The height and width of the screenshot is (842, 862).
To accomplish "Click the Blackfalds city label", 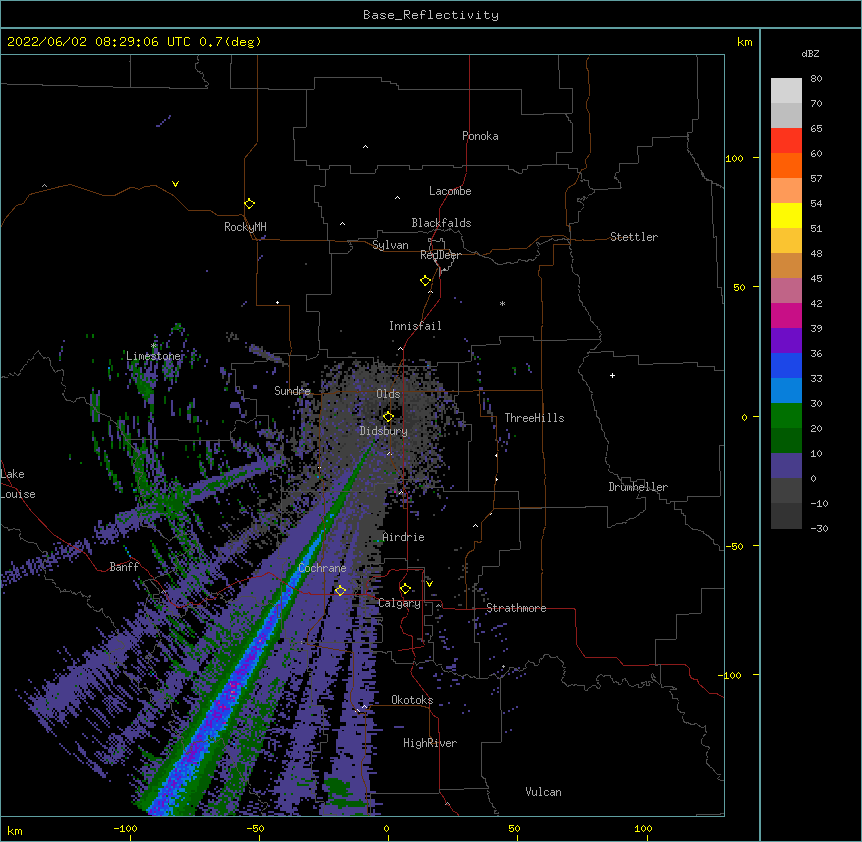I will (441, 223).
